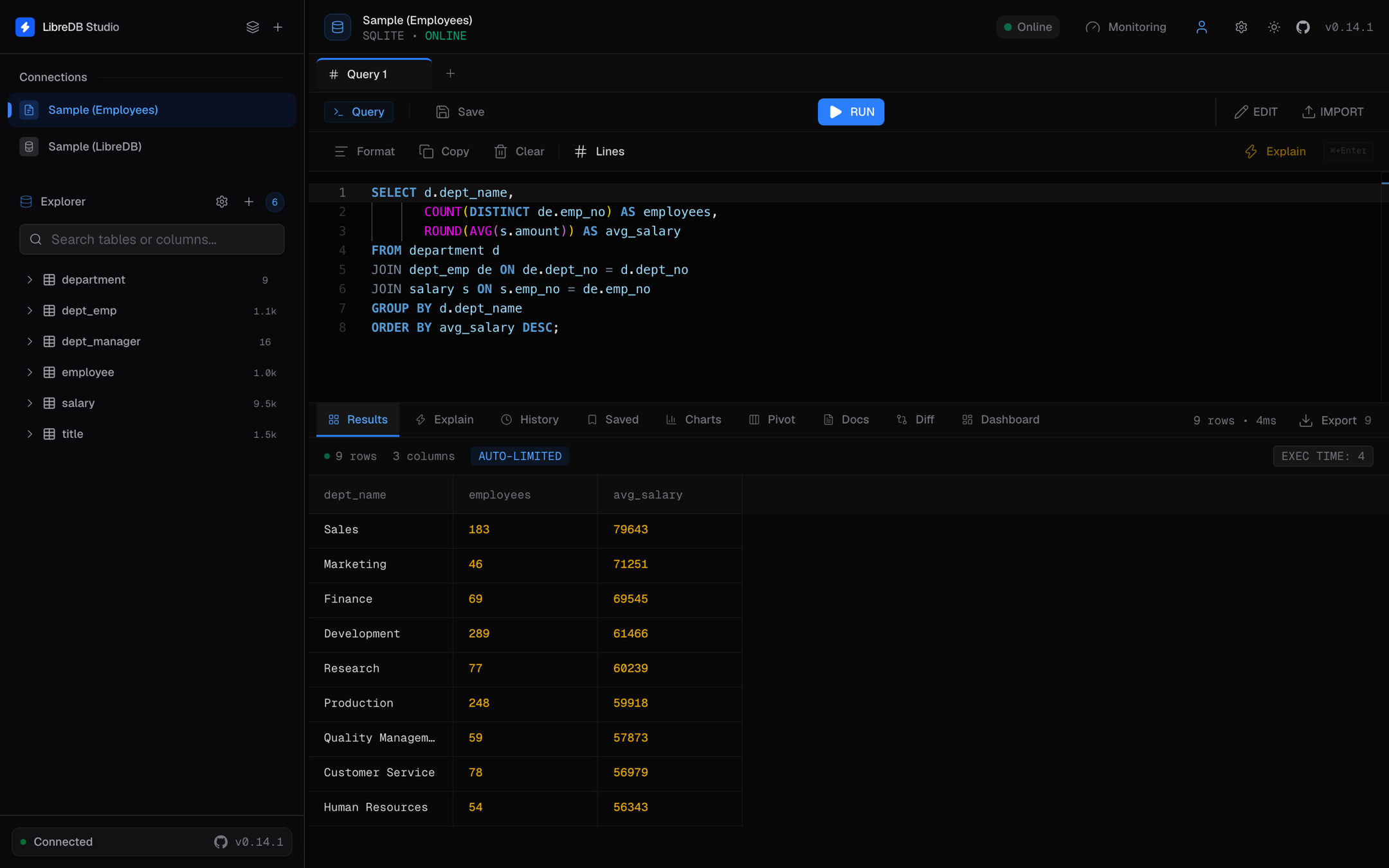1389x868 pixels.
Task: Expand the salary table
Action: tap(30, 403)
